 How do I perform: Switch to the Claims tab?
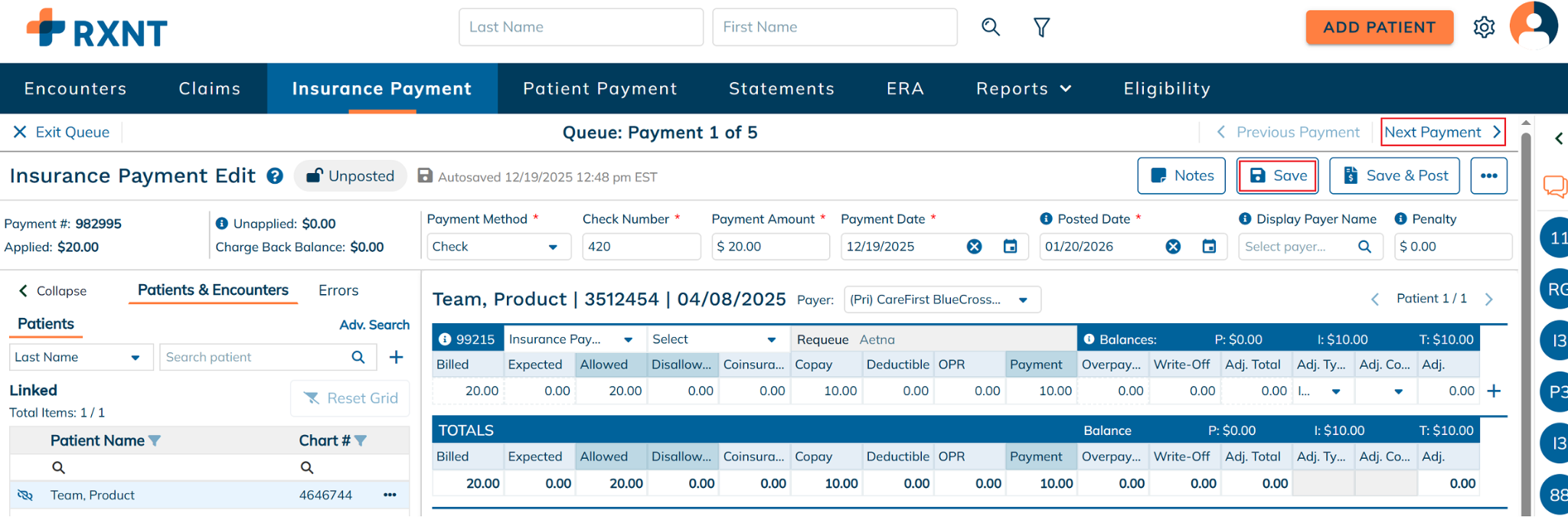tap(209, 89)
